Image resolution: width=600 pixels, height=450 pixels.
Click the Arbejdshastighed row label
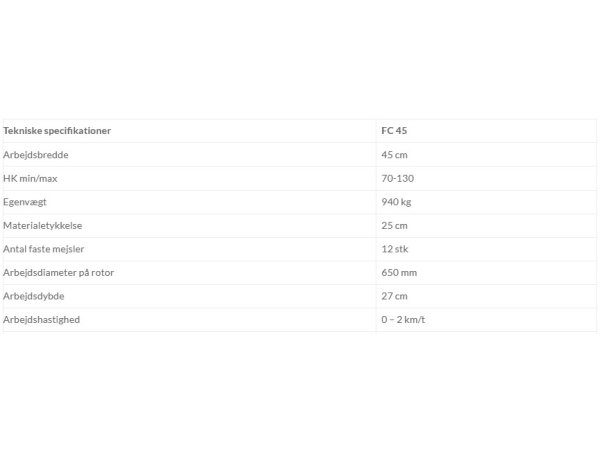click(x=42, y=320)
